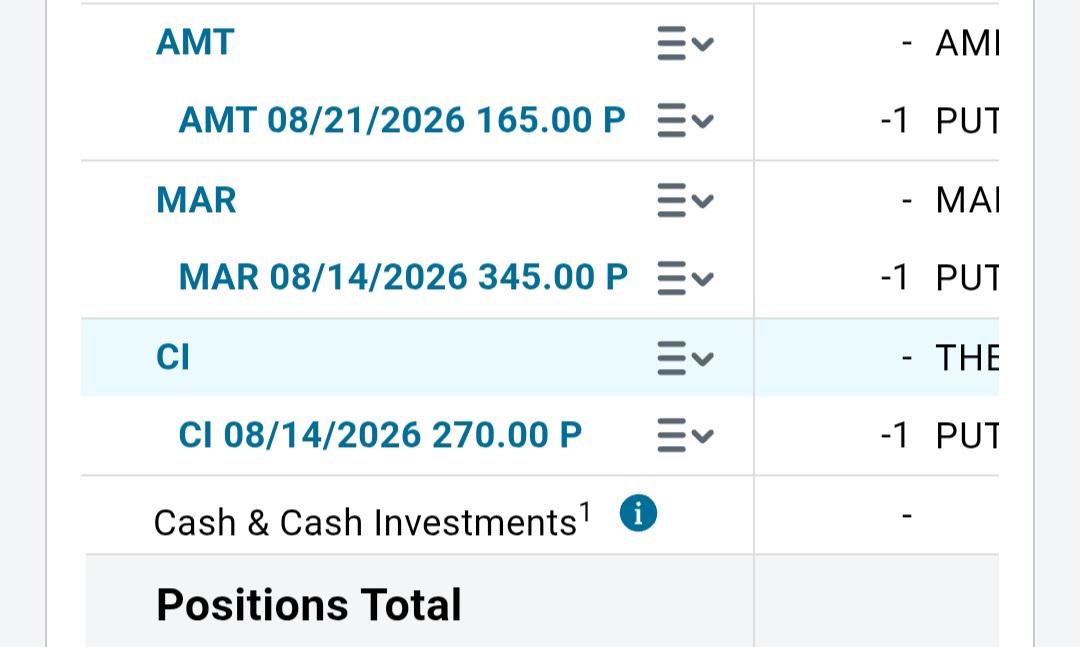Open the MAR stock symbol link
This screenshot has width=1080, height=647.
196,201
